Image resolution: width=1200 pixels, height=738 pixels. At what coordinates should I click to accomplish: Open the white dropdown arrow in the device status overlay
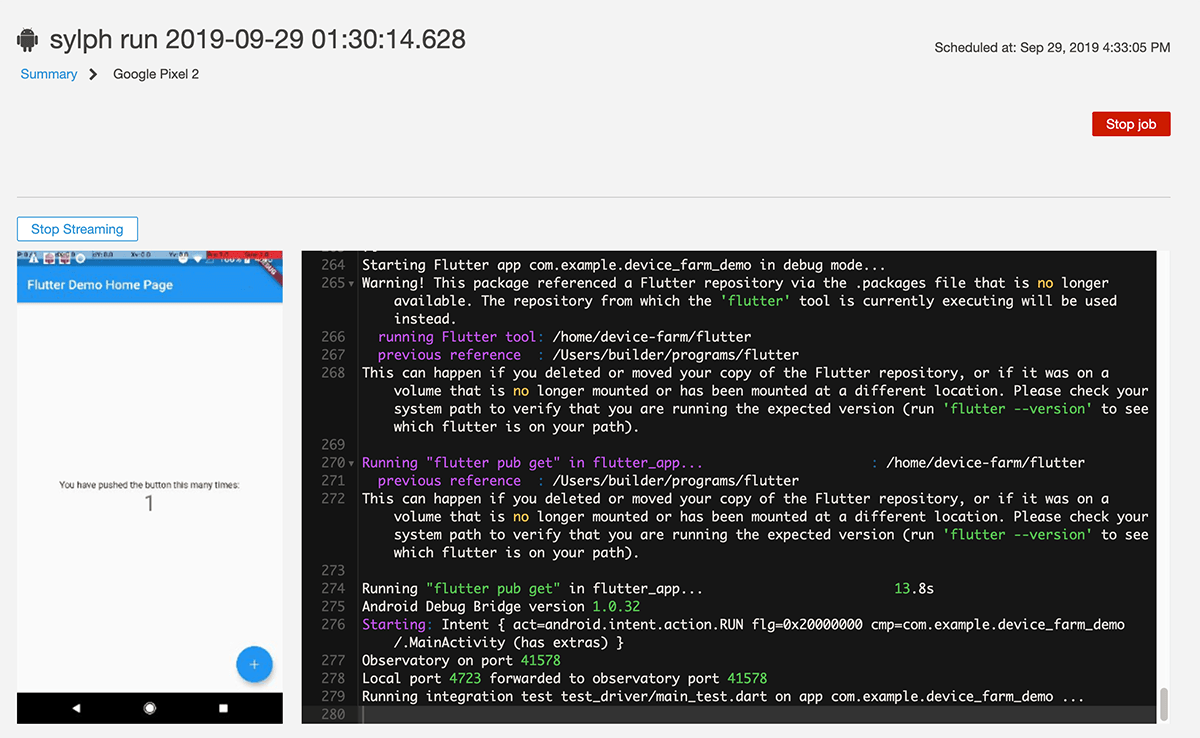click(197, 258)
